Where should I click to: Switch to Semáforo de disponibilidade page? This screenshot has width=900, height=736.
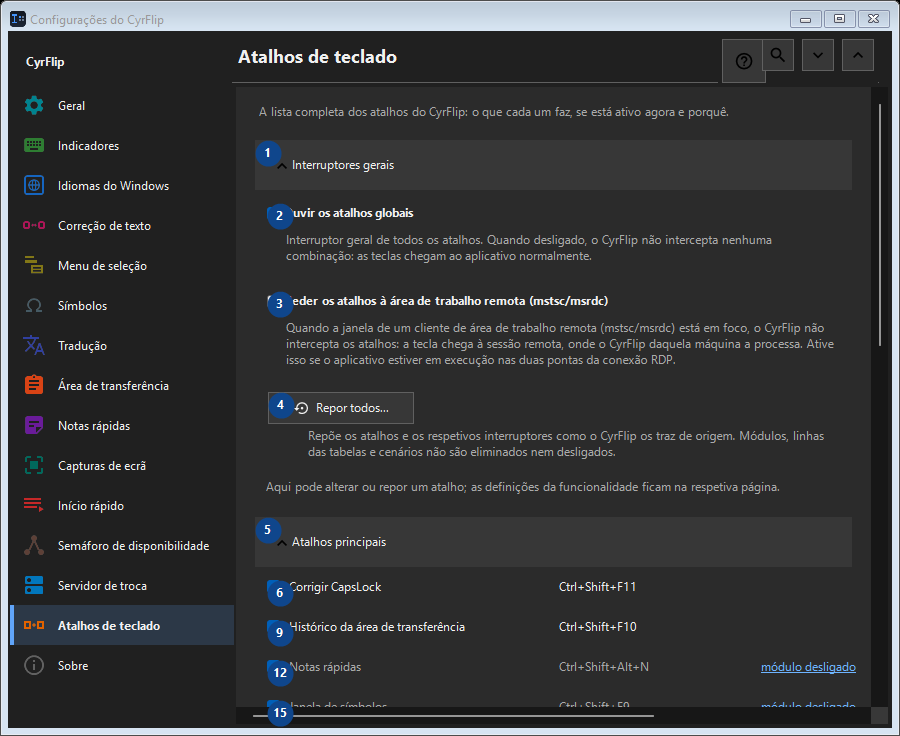pos(122,545)
